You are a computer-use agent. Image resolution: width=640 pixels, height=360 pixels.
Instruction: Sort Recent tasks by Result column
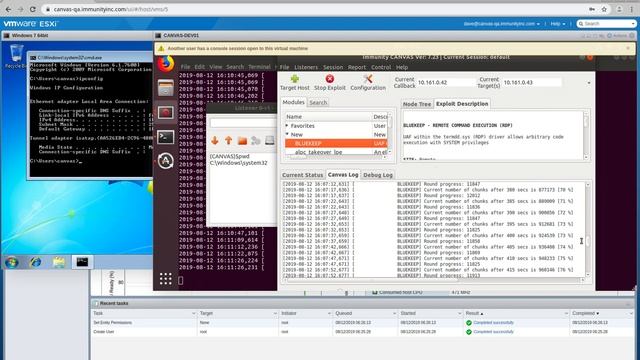[474, 313]
